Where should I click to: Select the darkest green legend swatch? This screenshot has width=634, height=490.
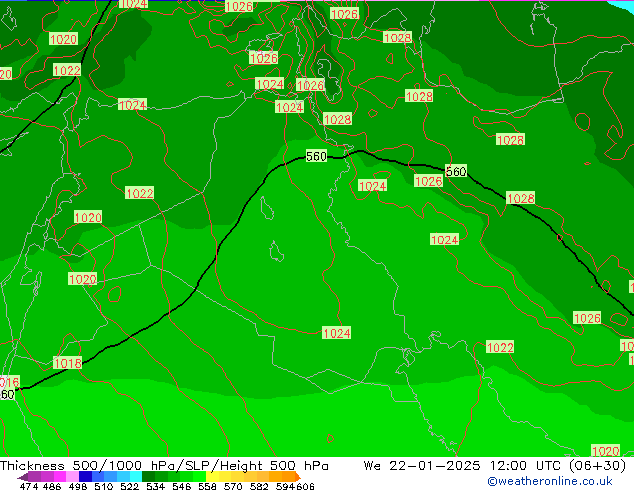[148, 477]
